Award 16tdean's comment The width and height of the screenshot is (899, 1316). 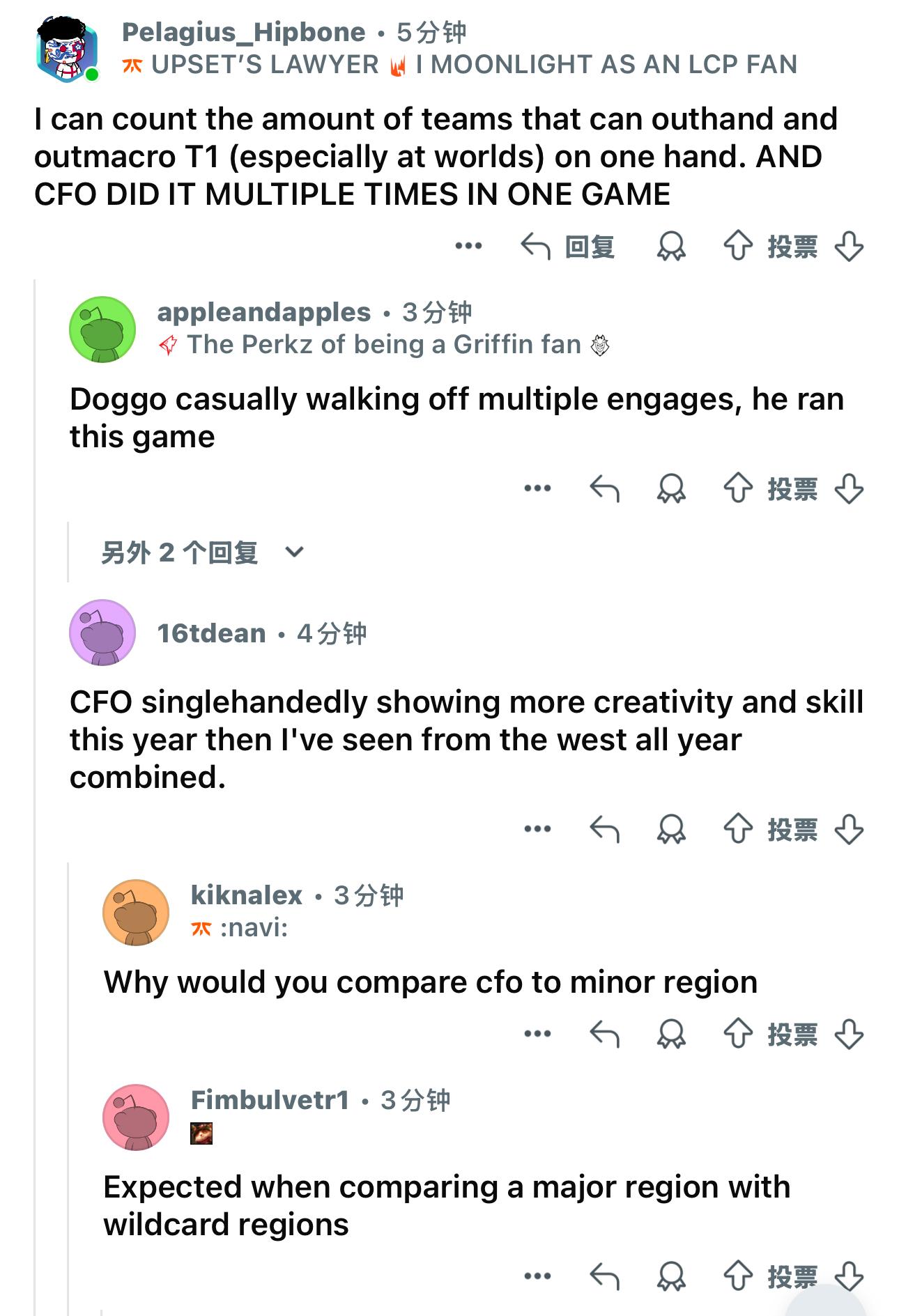(671, 829)
